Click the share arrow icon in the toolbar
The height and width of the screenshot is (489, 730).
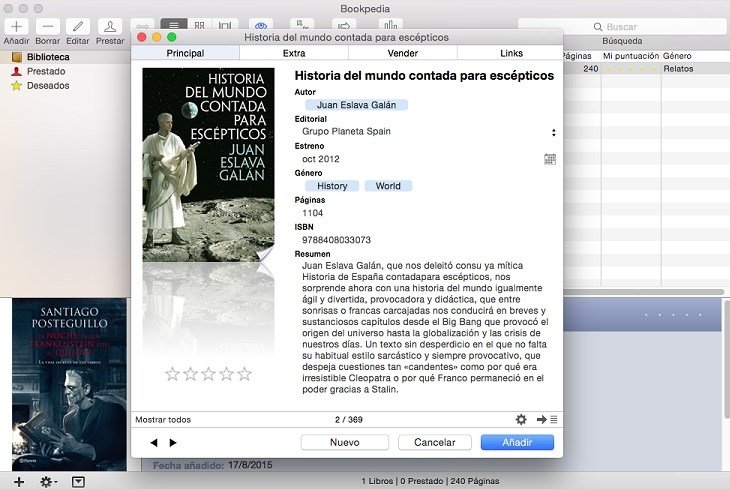[344, 25]
